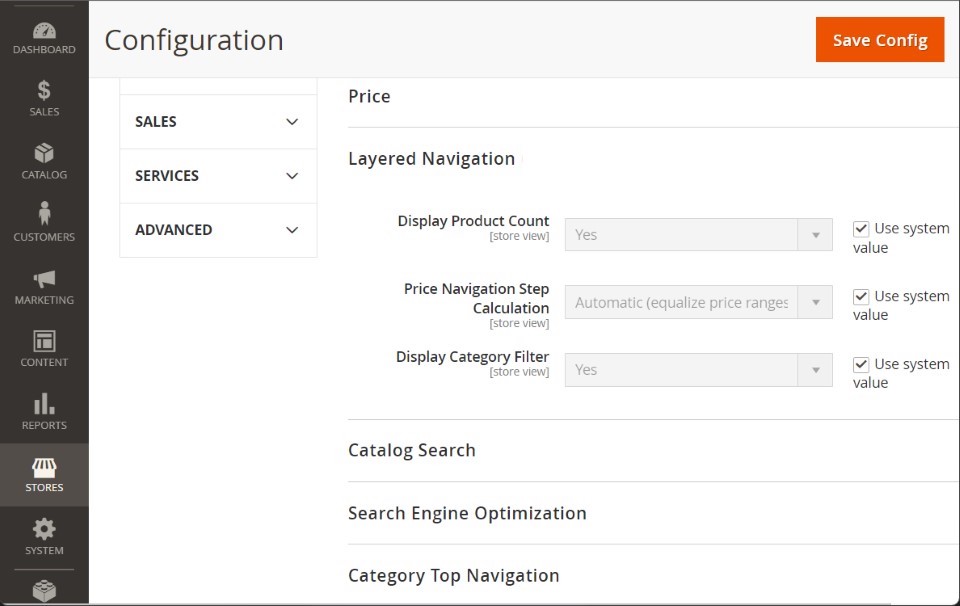Screen dimensions: 960x606
Task: Collapse the Layered Navigation section
Action: 432,159
